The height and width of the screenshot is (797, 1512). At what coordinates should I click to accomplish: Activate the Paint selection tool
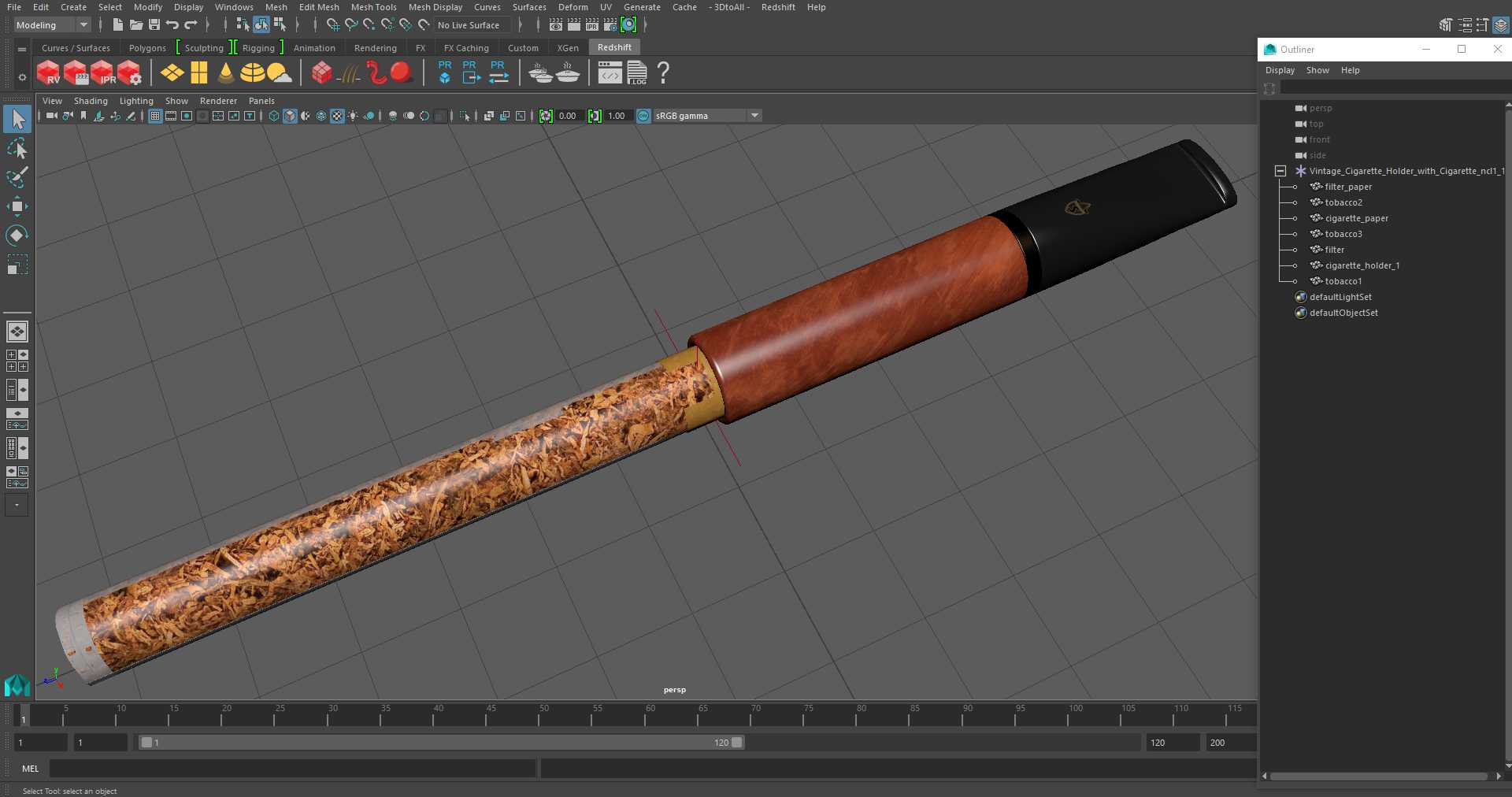click(x=17, y=177)
